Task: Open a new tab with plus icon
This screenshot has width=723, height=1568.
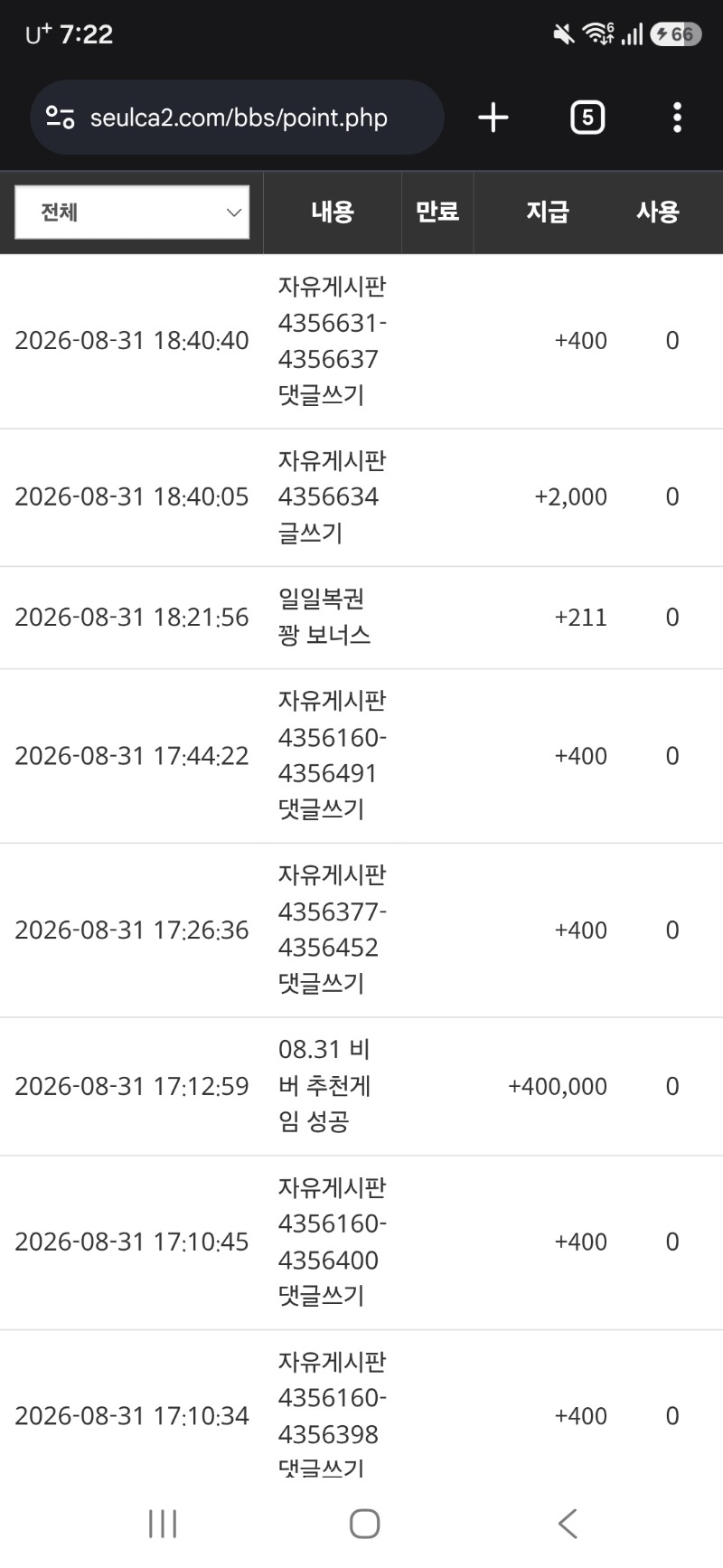Action: (493, 118)
